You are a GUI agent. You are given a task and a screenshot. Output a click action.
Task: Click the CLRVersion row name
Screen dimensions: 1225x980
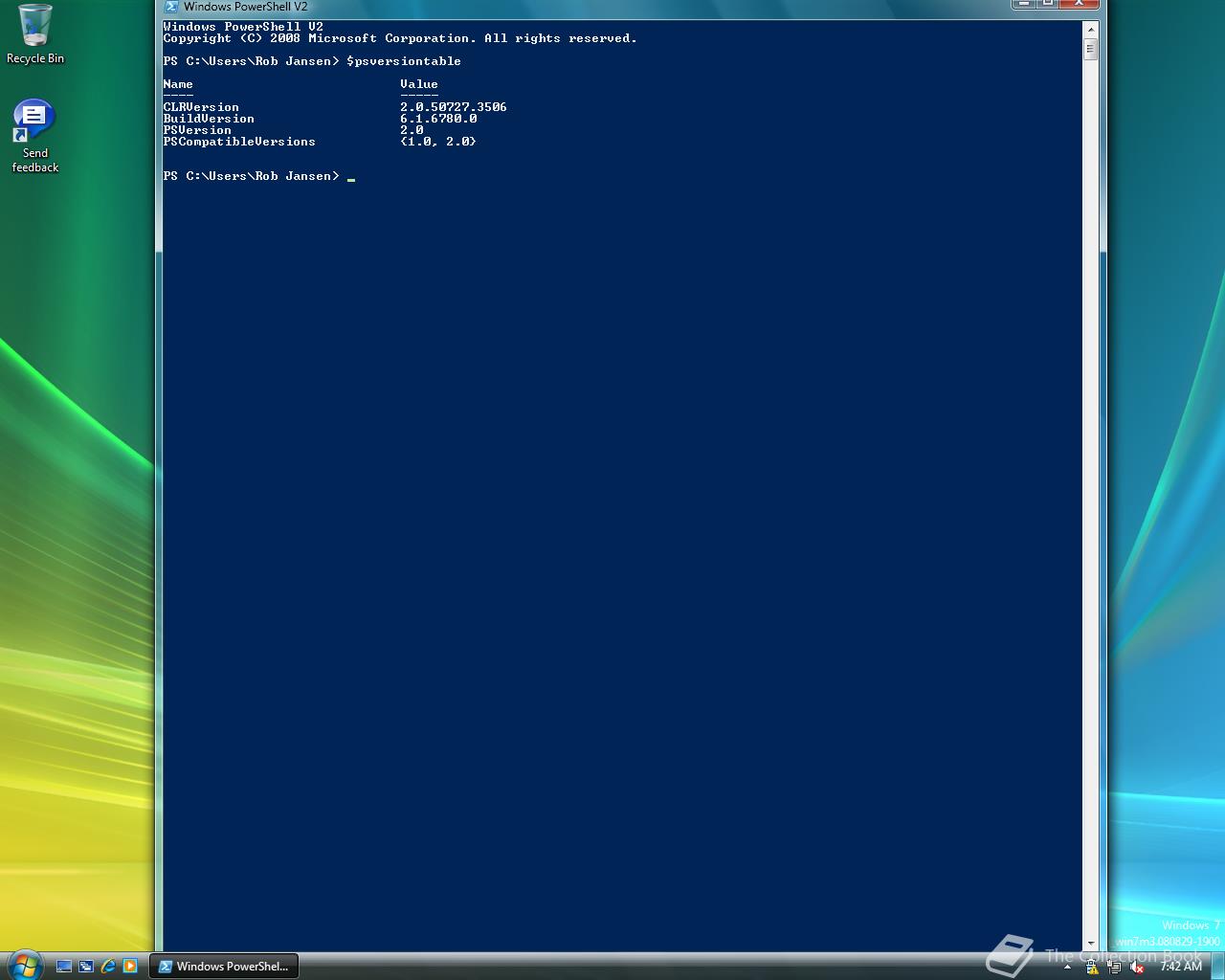pos(201,107)
